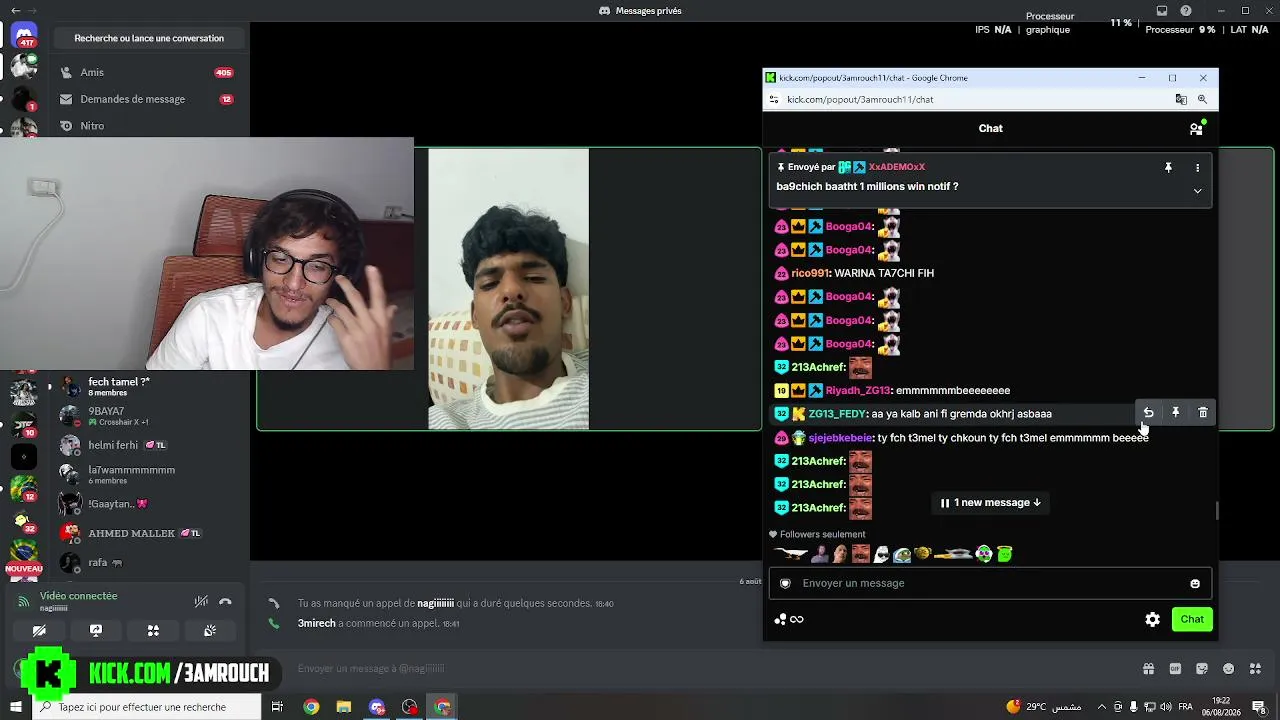Share your screen in Discord
The height and width of the screenshot is (720, 1280).
[x=96, y=631]
